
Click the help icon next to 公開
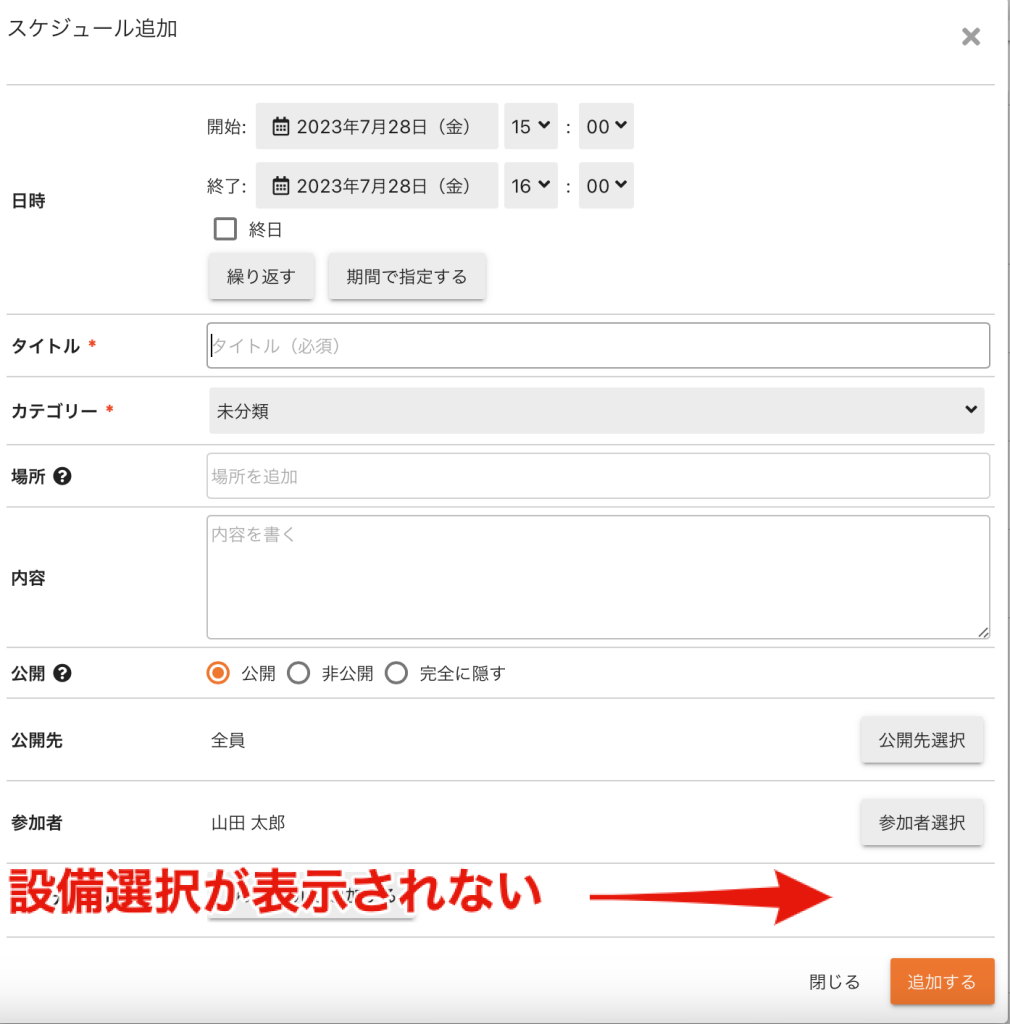point(62,674)
